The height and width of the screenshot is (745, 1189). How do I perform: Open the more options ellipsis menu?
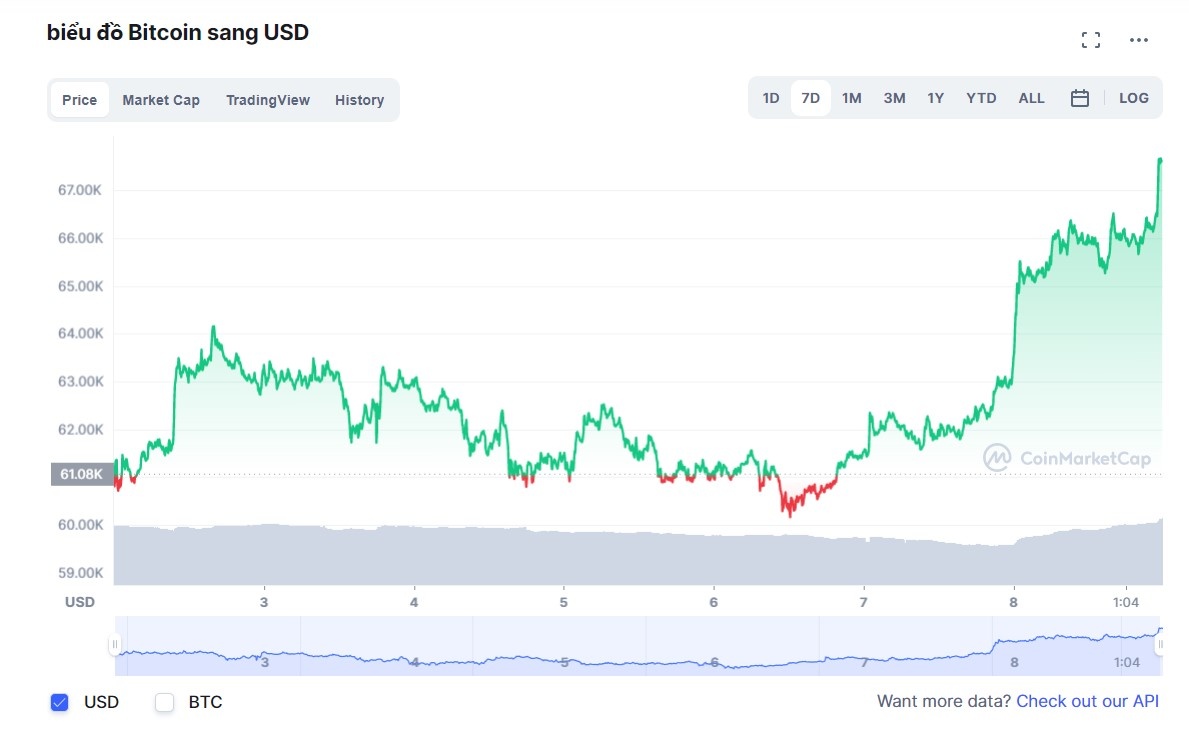[1138, 40]
